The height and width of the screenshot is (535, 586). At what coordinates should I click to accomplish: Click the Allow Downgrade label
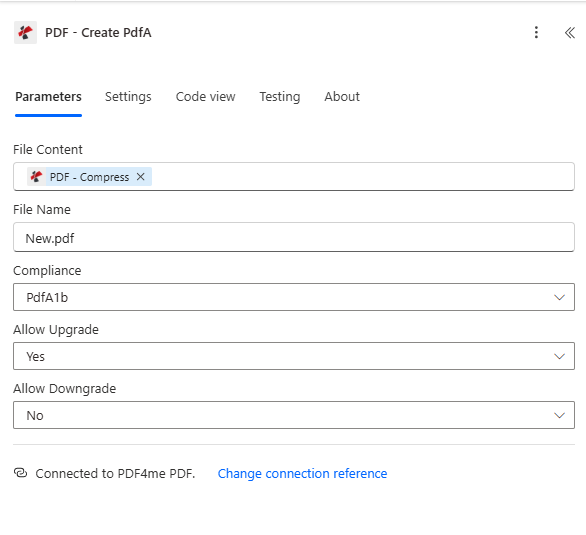tap(65, 389)
